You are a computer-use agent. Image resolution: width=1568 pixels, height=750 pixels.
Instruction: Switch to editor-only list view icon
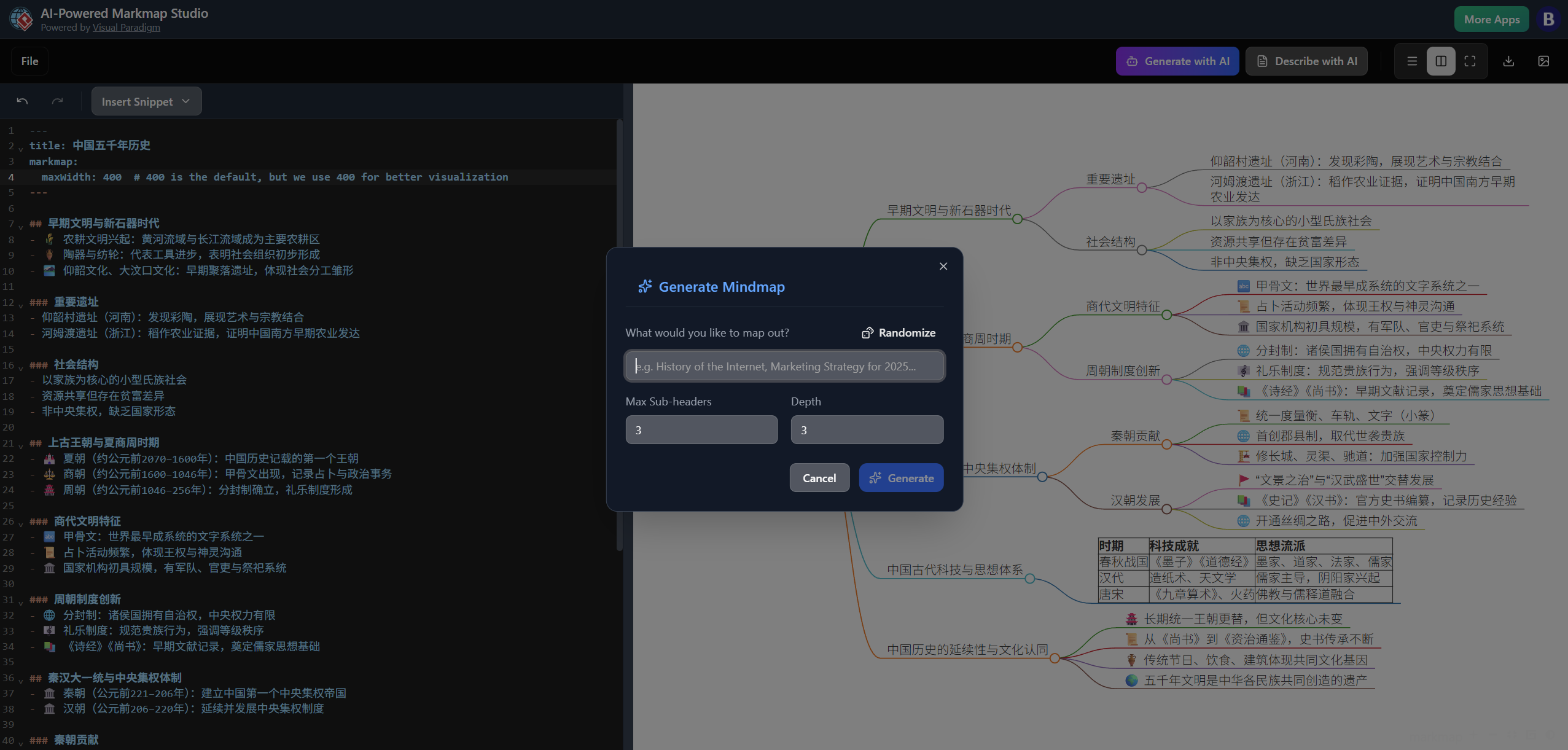pyautogui.click(x=1412, y=61)
